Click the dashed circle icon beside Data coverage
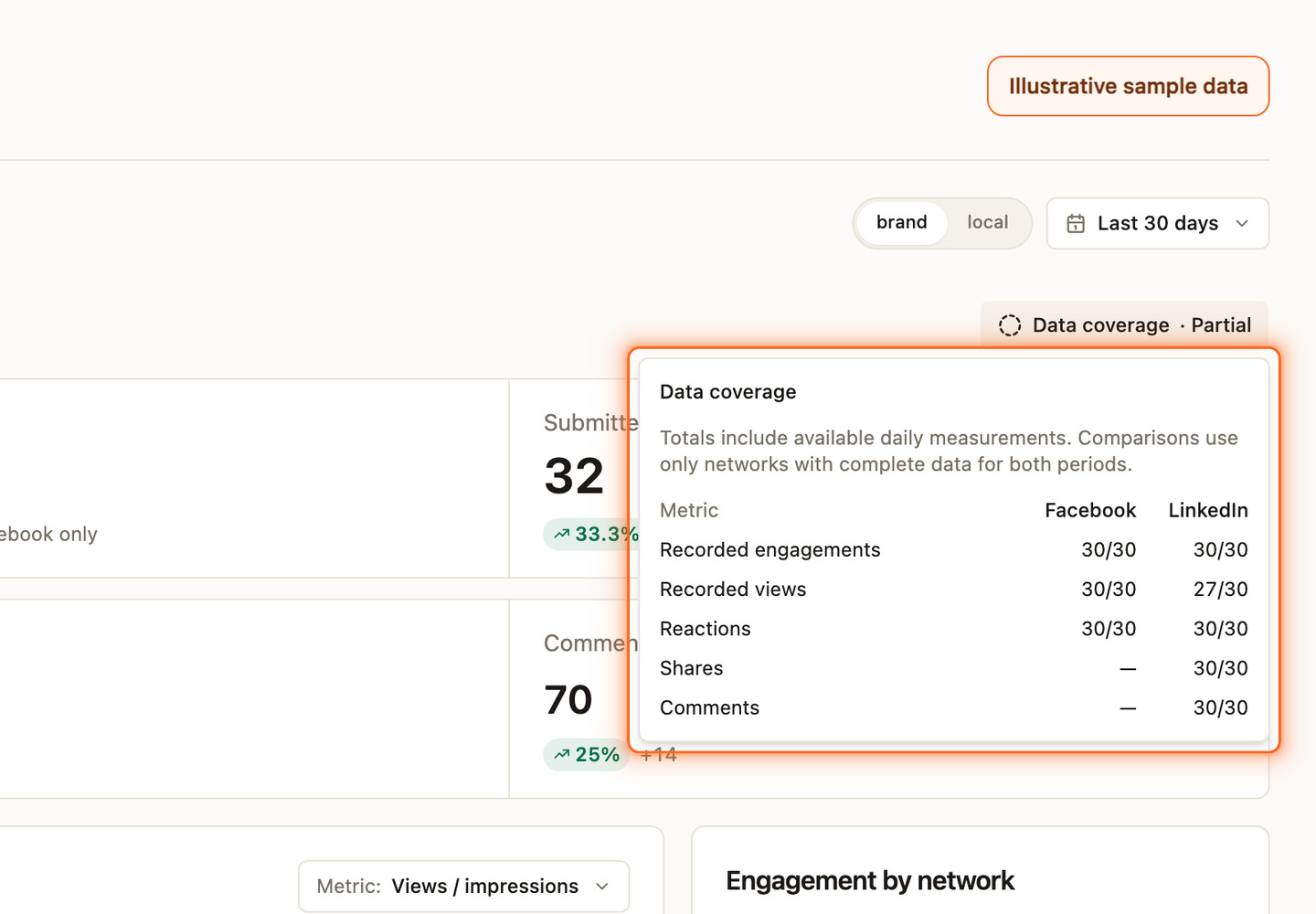Image resolution: width=1316 pixels, height=914 pixels. pos(1010,325)
